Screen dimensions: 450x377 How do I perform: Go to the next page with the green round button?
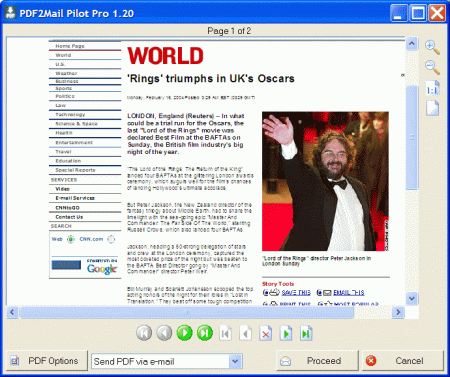pos(185,333)
